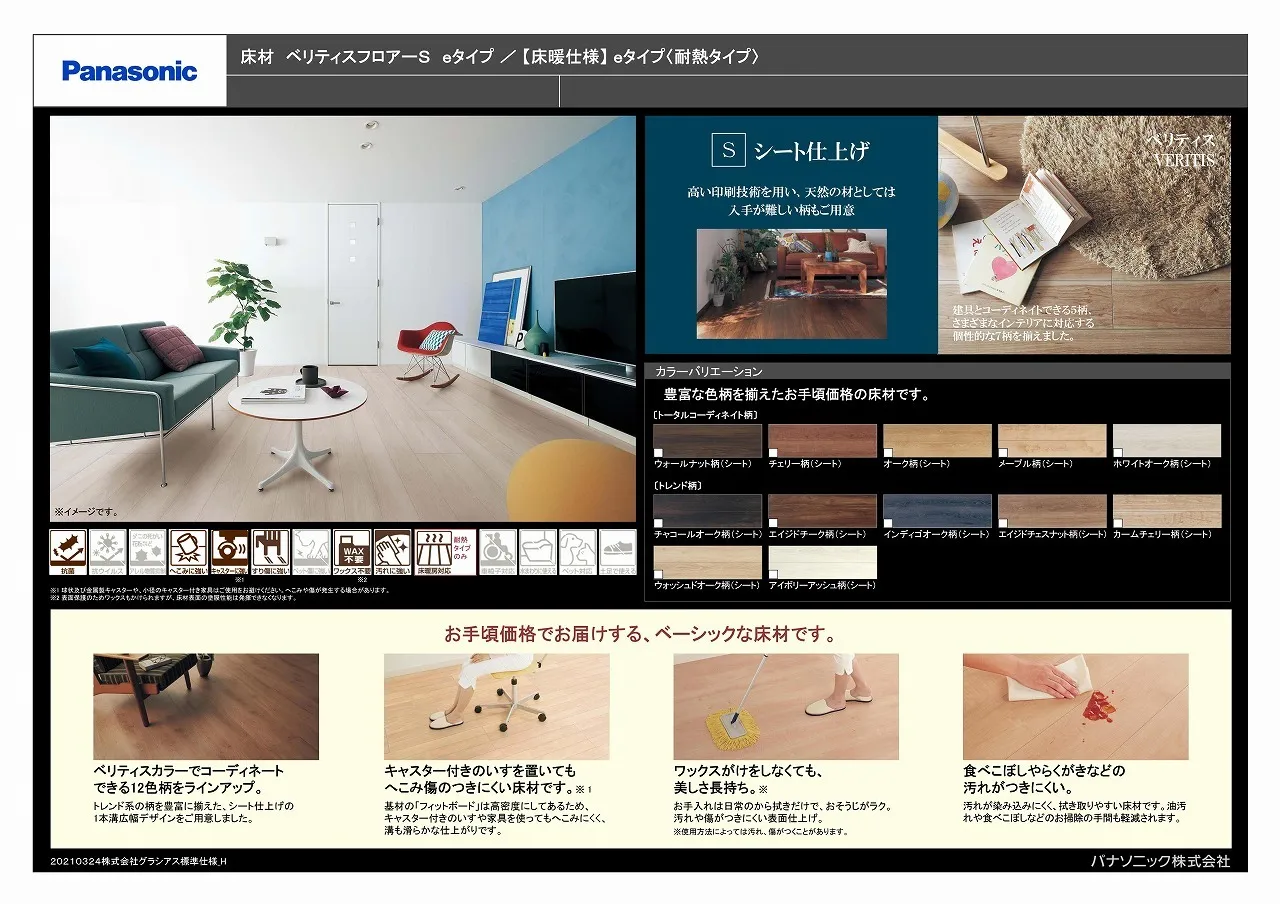Open the large living room floor photo
The height and width of the screenshot is (904, 1280).
343,319
